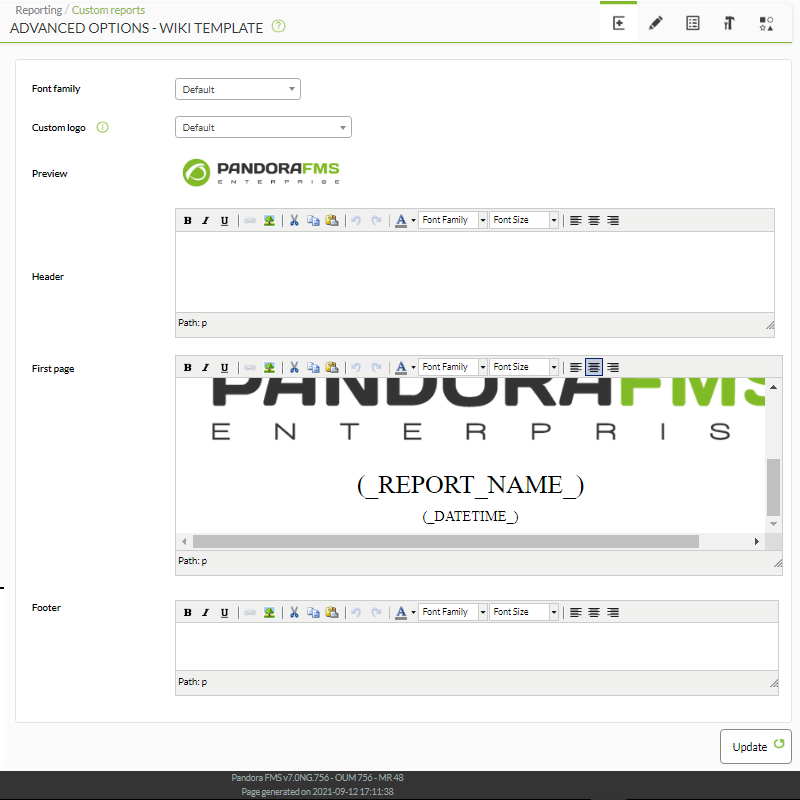Screen dimensions: 800x800
Task: Insert image in First page editor
Action: (x=269, y=367)
